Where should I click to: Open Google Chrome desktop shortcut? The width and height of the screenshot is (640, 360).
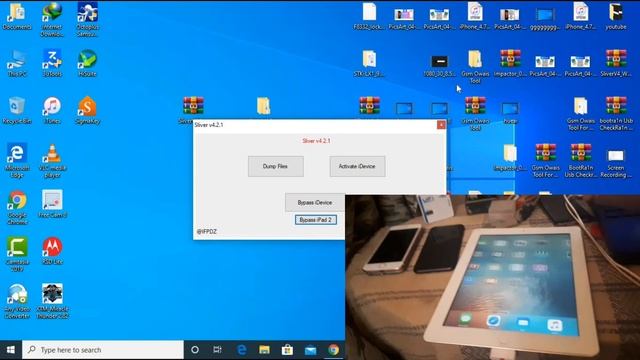pyautogui.click(x=17, y=207)
